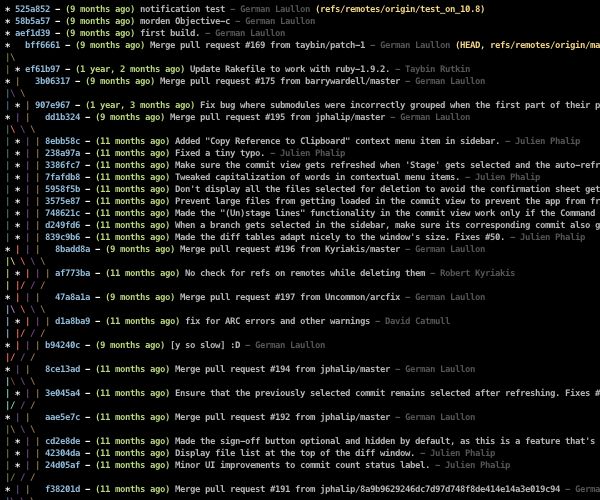The width and height of the screenshot is (600, 500).
Task: Click '(1 year, 3 months ago)' timestamp
Action: [140, 105]
